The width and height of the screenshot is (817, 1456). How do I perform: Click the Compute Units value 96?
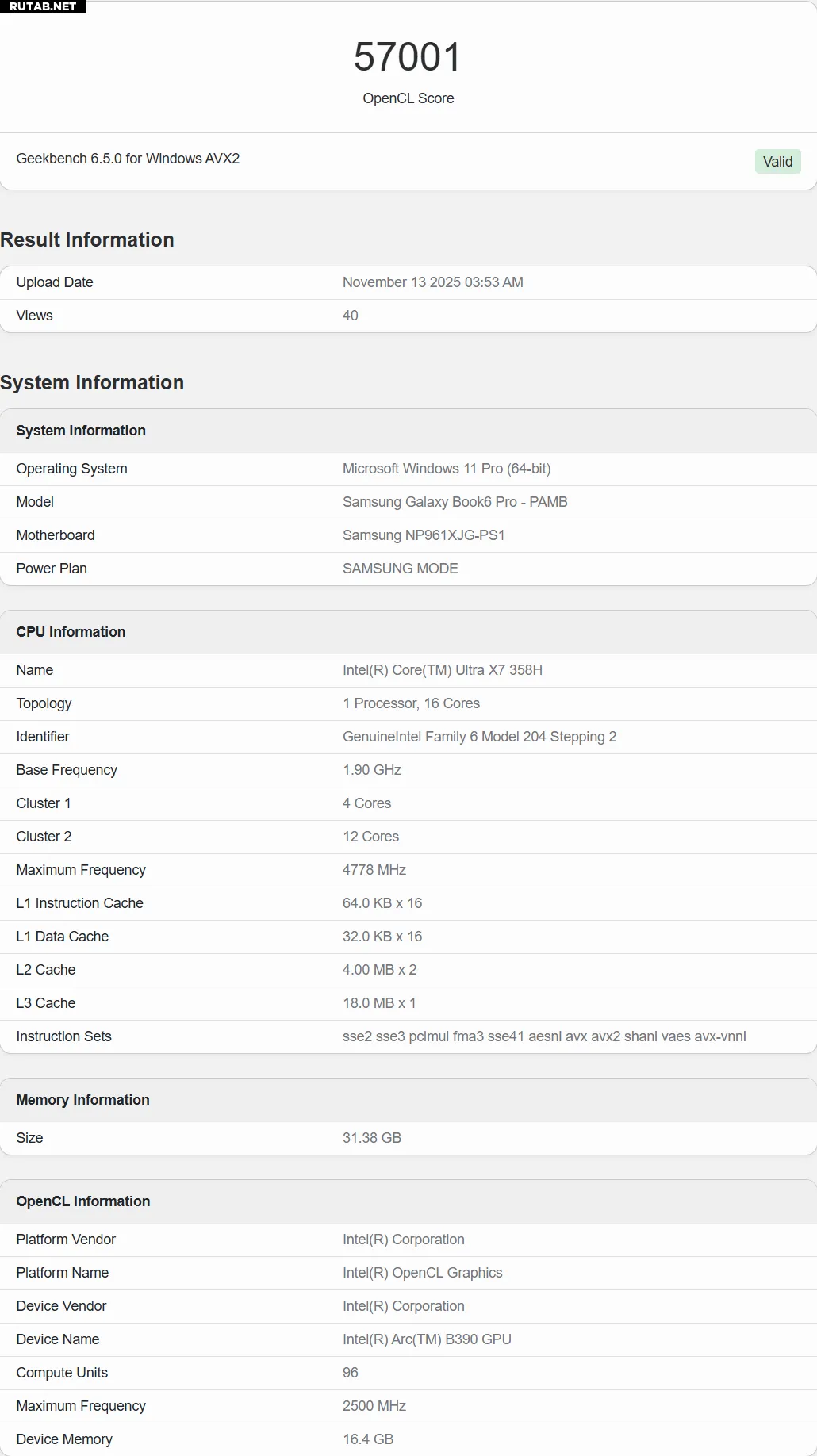350,1373
